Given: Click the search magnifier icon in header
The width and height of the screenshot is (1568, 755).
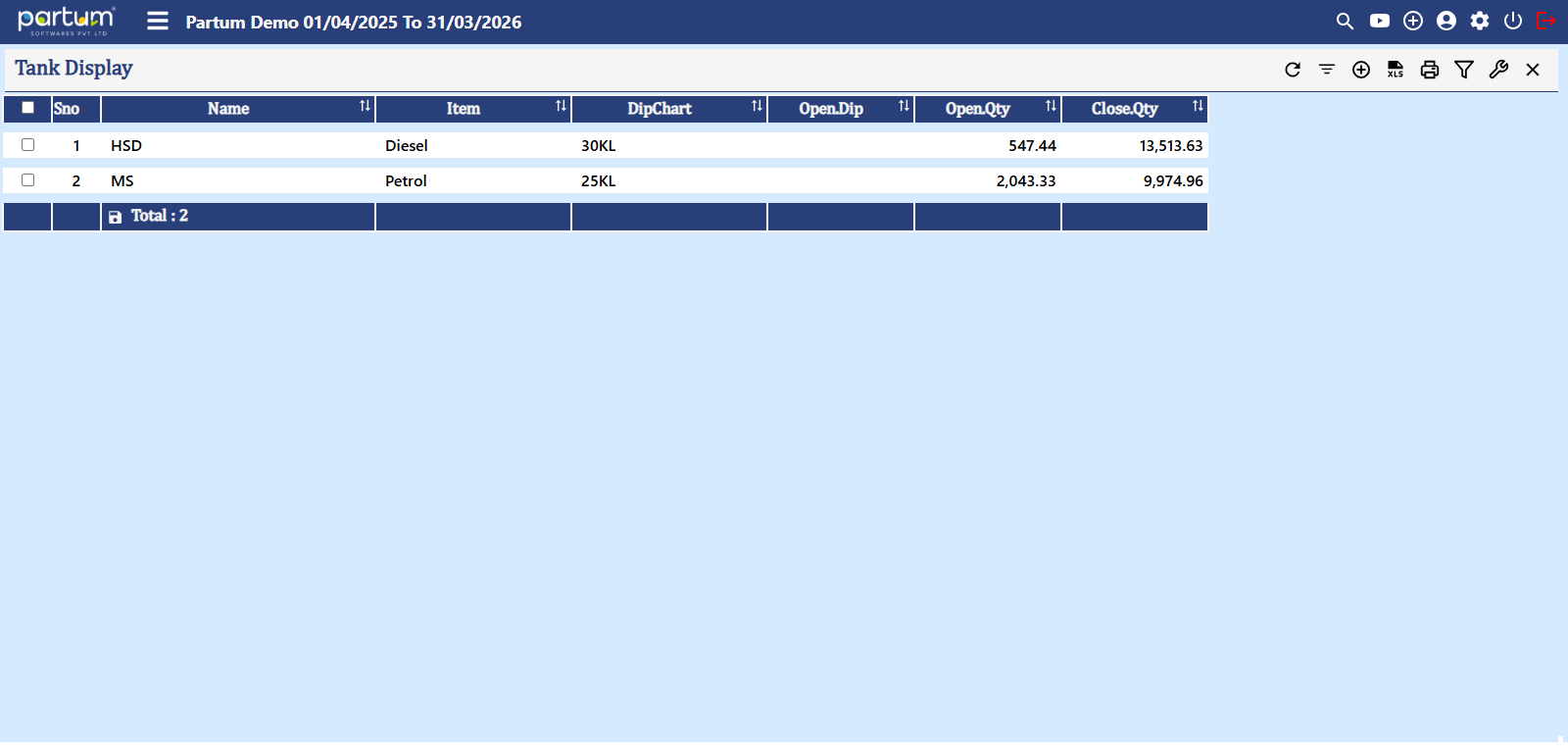Looking at the screenshot, I should pyautogui.click(x=1345, y=21).
